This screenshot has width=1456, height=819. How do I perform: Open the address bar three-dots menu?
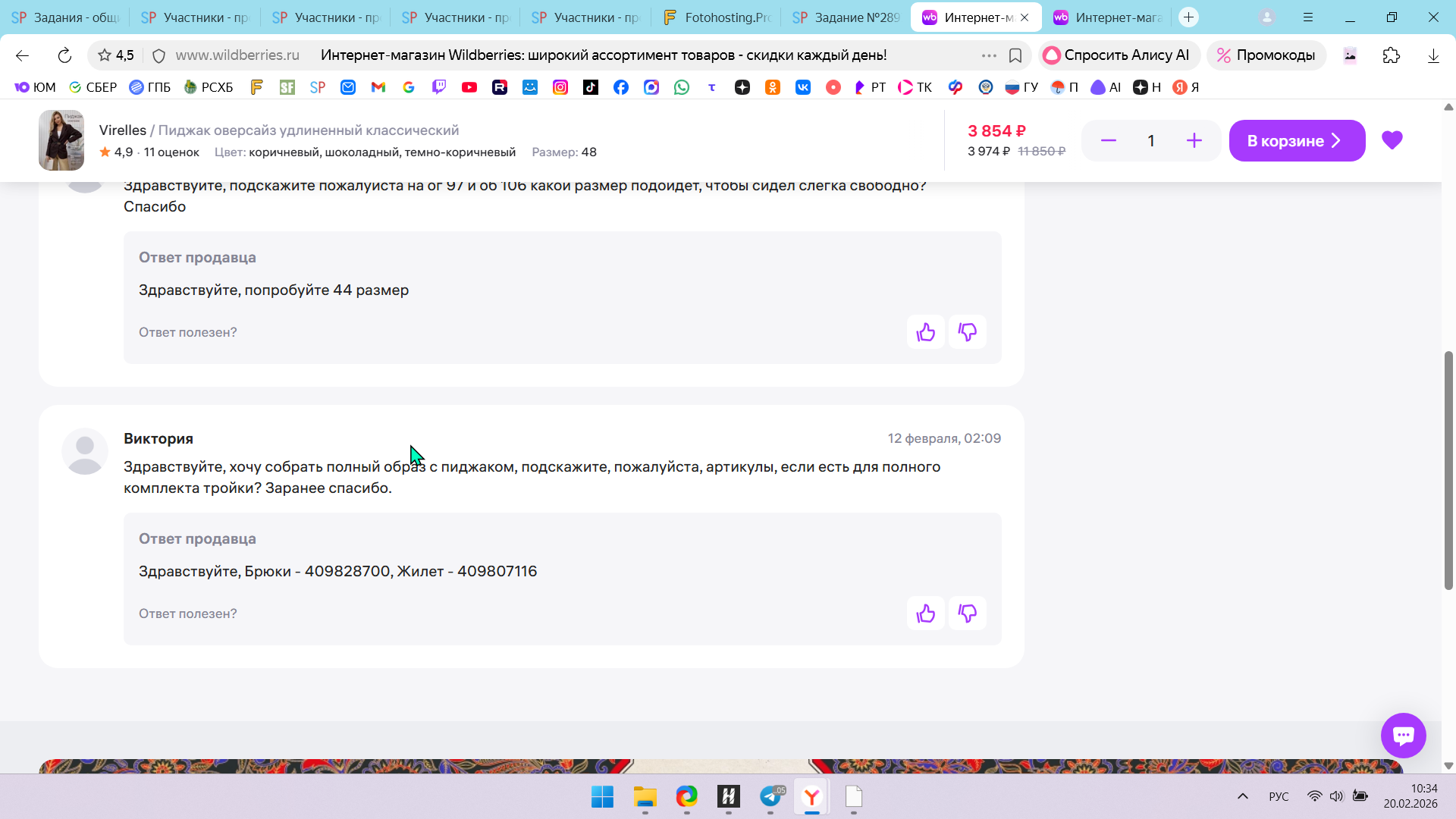click(989, 55)
